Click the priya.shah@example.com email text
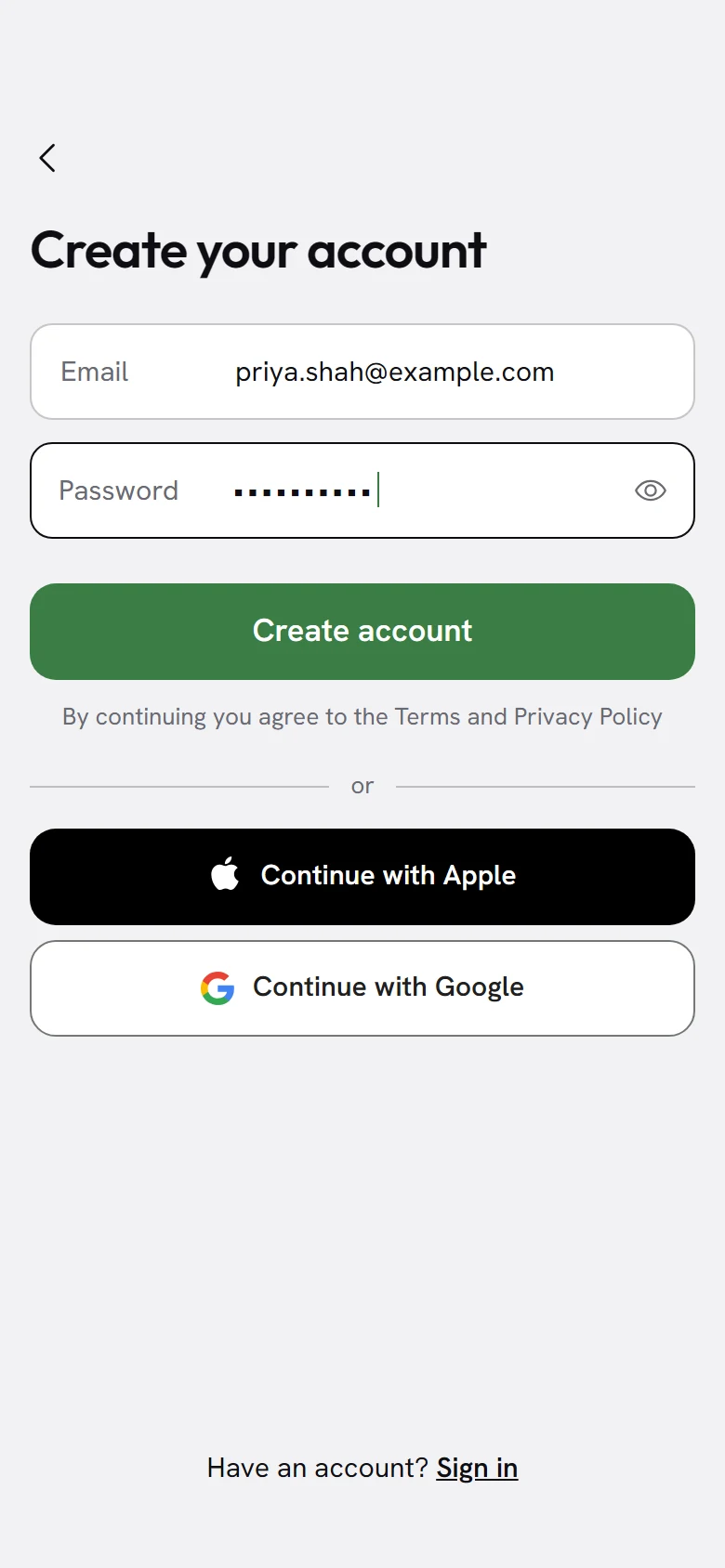 pos(395,372)
